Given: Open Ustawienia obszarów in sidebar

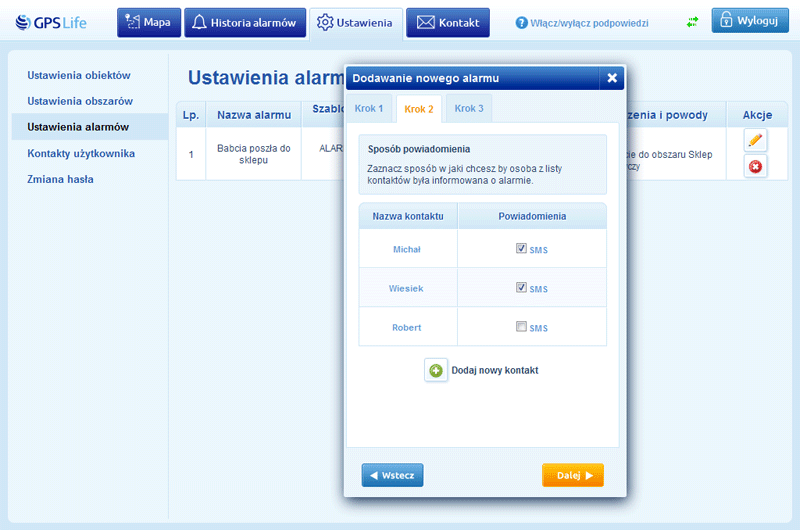Looking at the screenshot, I should (x=80, y=101).
